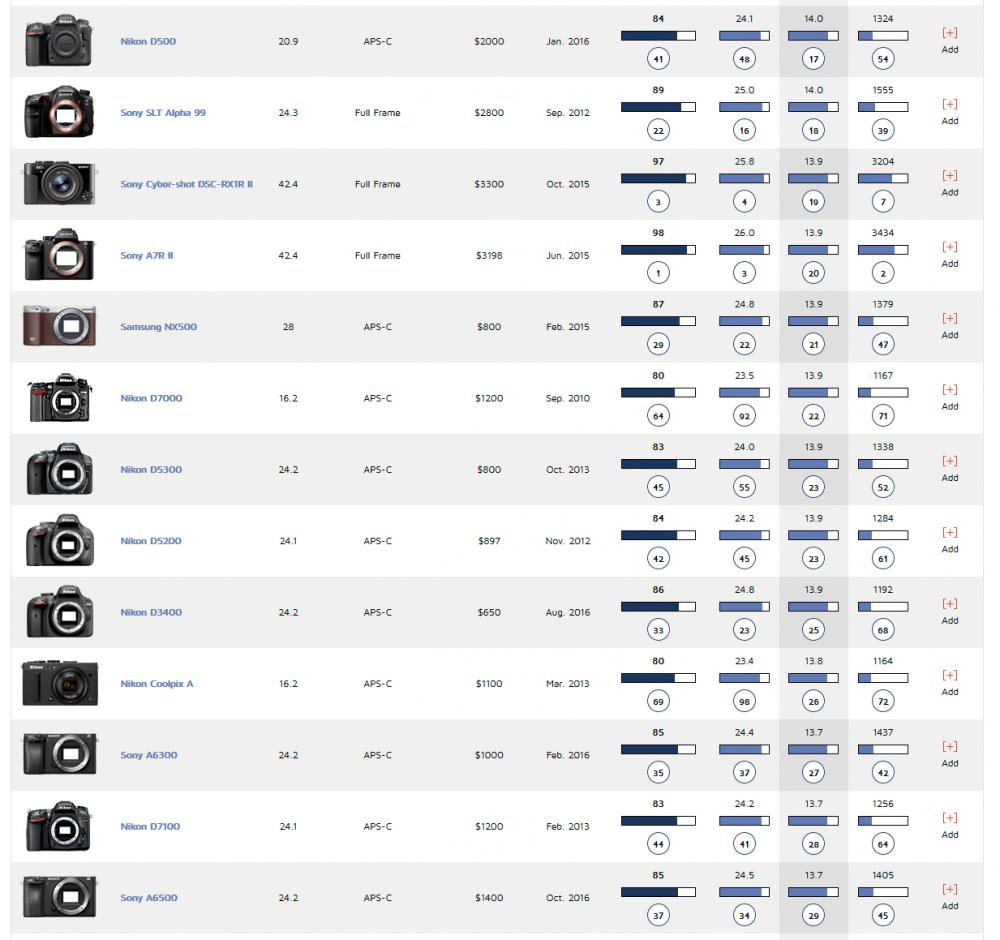This screenshot has height=940, width=1000.
Task: Click the brown Samsung NX500 camera image
Action: (x=59, y=326)
